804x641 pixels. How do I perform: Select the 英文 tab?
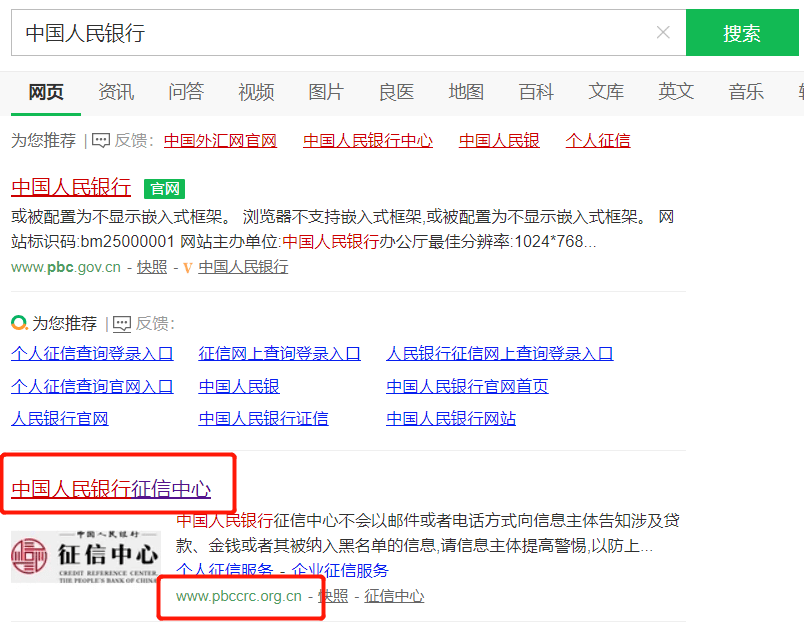click(x=676, y=92)
